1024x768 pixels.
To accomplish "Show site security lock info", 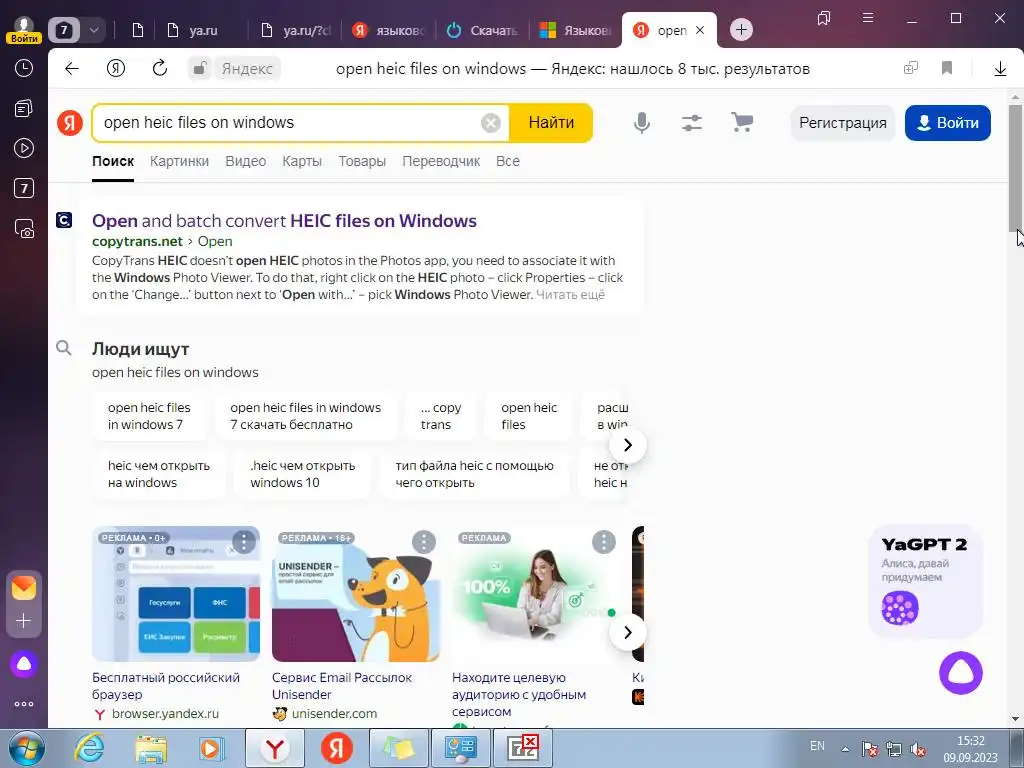I will coord(200,69).
